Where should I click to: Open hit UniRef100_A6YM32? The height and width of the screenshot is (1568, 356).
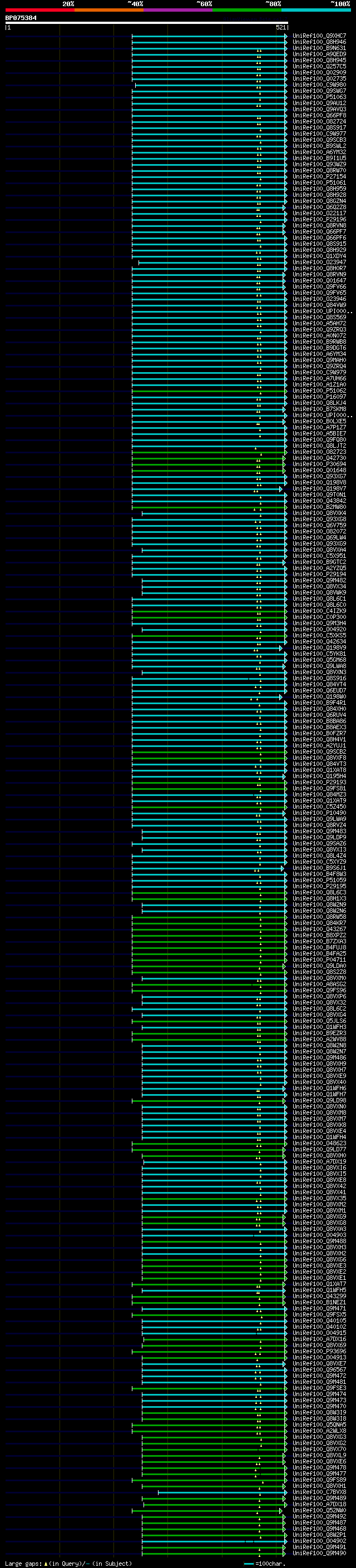(319, 152)
